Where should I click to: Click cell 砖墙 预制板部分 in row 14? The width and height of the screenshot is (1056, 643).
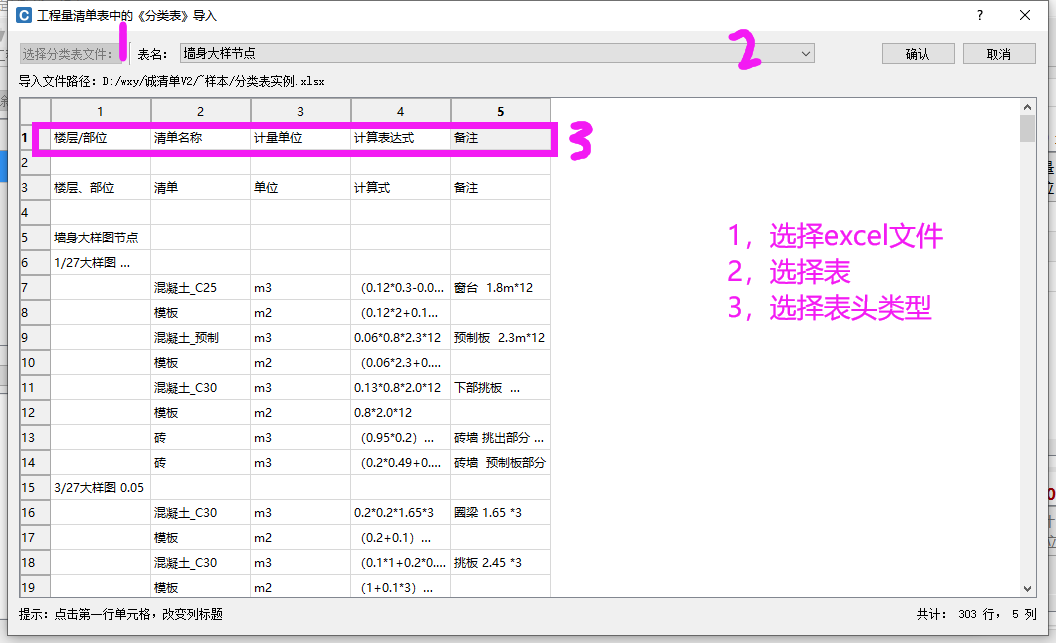tap(500, 463)
